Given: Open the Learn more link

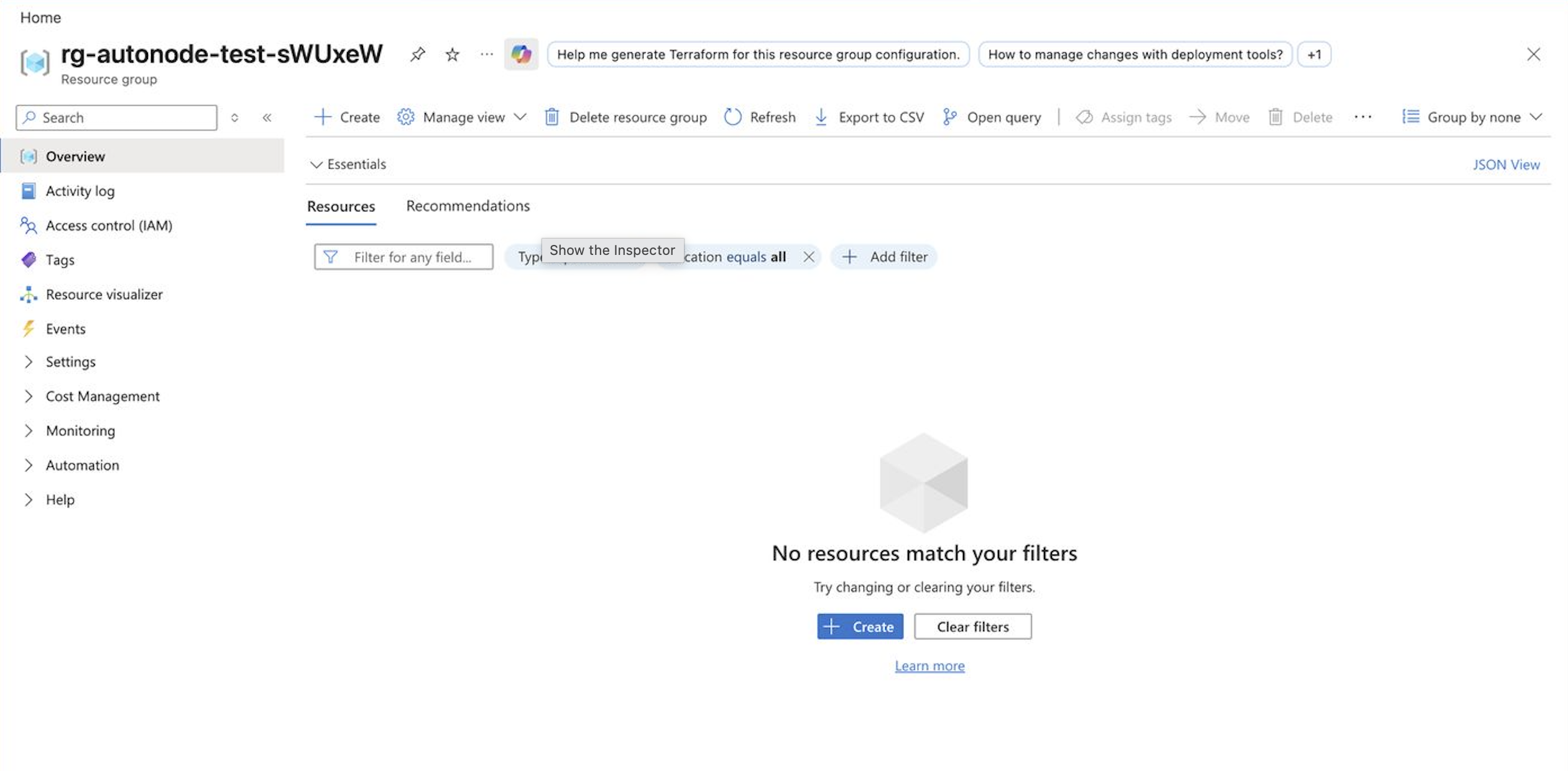Looking at the screenshot, I should 929,666.
